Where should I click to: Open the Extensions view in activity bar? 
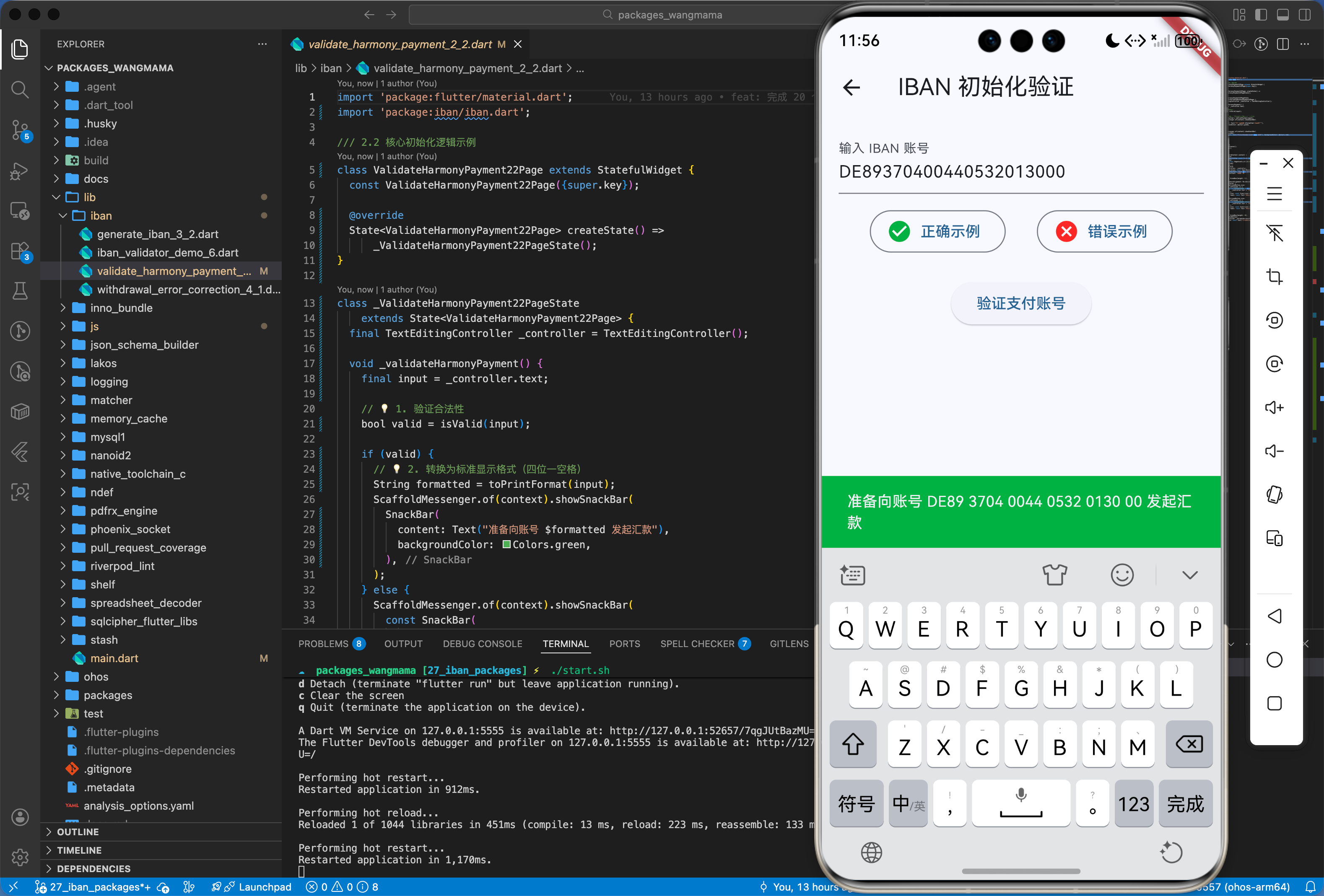(20, 251)
